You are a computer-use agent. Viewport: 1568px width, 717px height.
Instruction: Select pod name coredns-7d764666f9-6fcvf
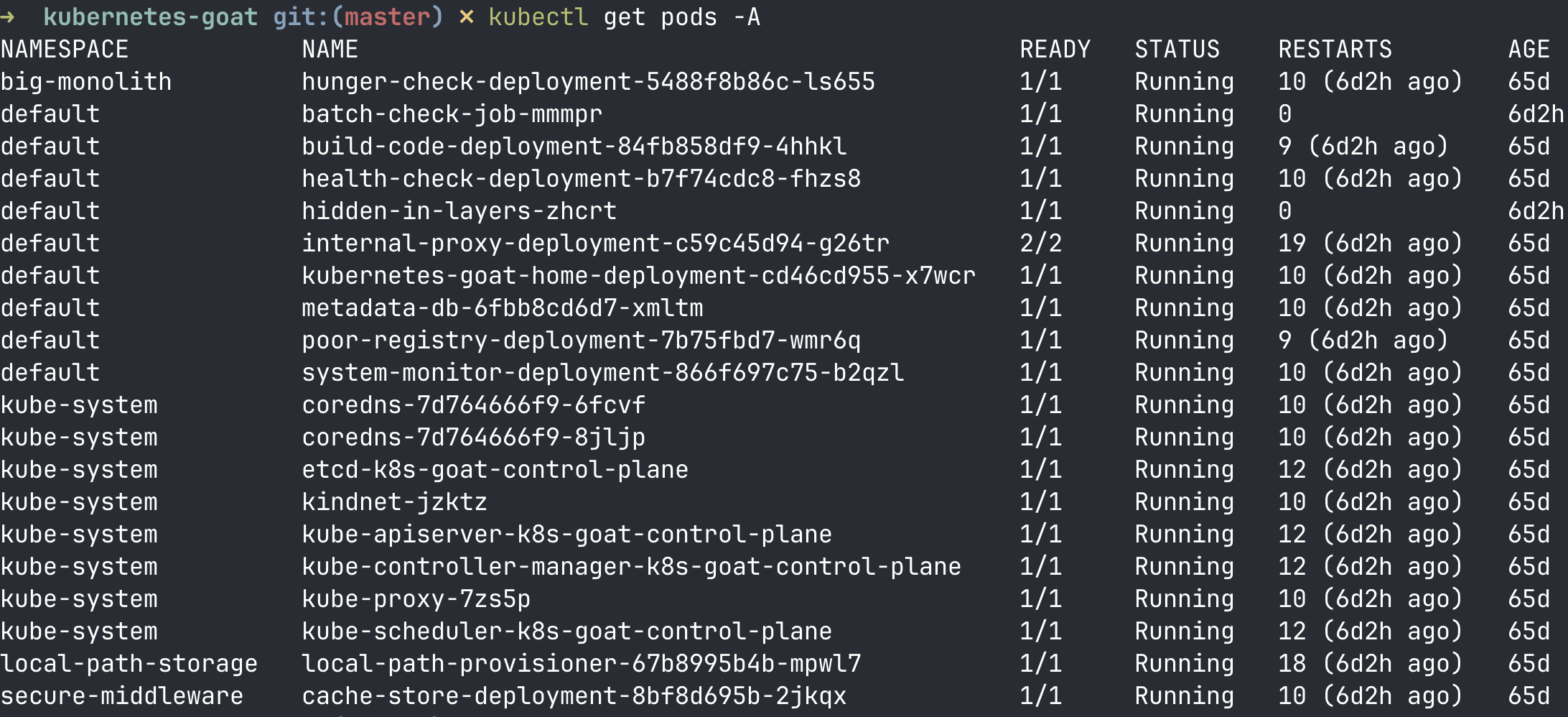(473, 404)
